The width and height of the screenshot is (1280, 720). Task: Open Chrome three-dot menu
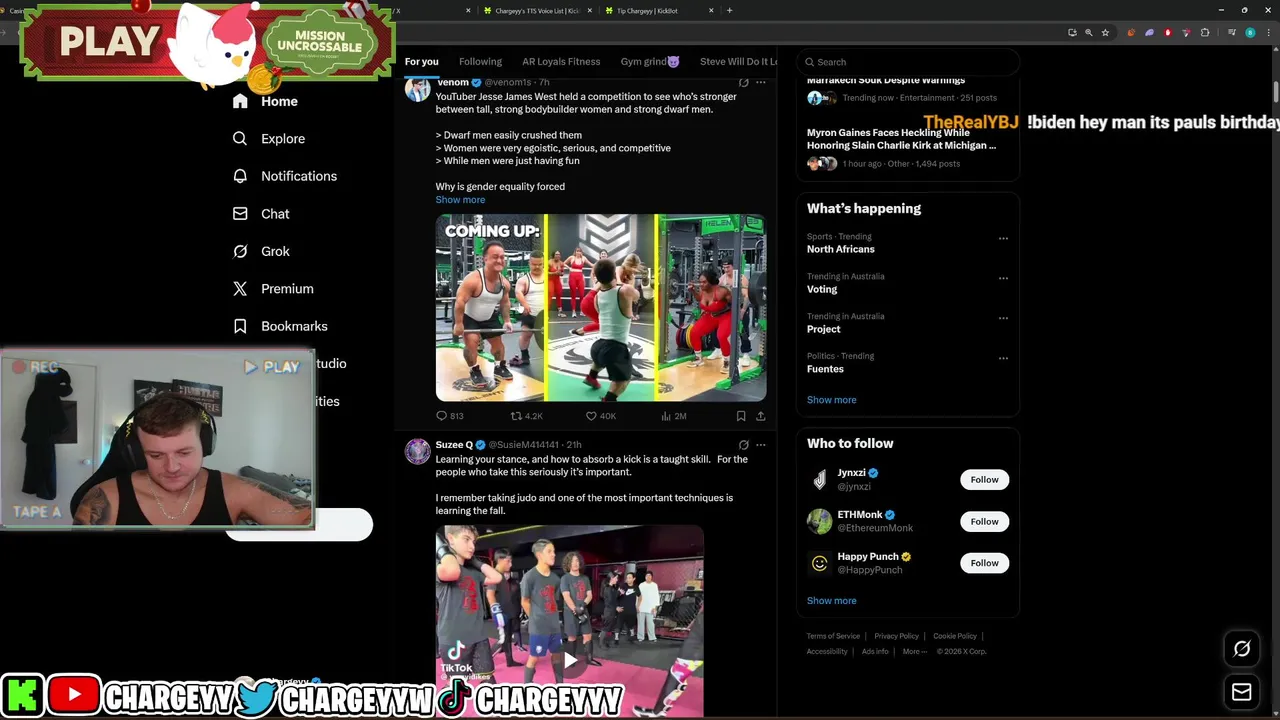tap(1268, 33)
